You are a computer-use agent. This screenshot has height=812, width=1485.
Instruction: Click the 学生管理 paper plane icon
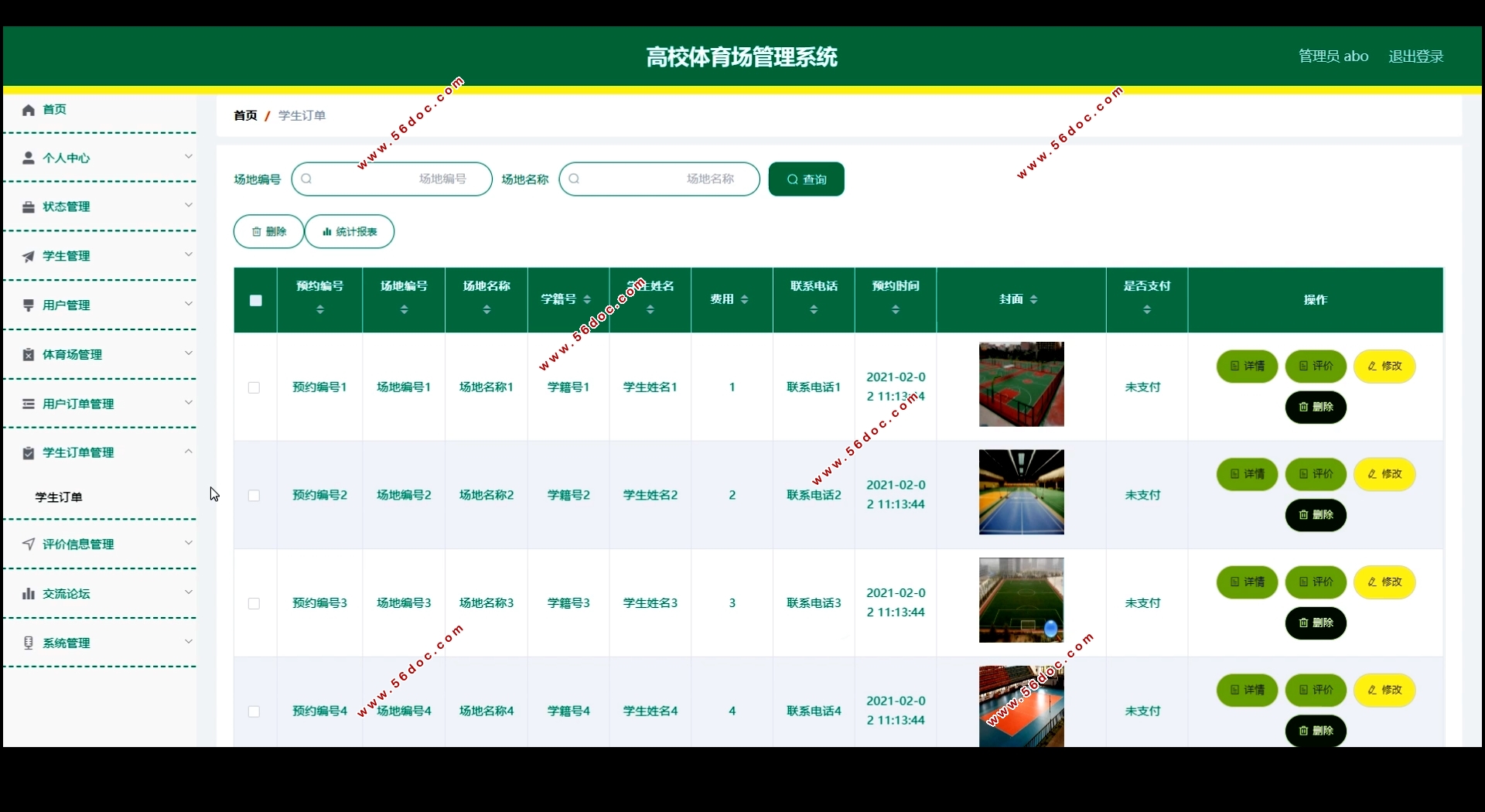tap(29, 257)
